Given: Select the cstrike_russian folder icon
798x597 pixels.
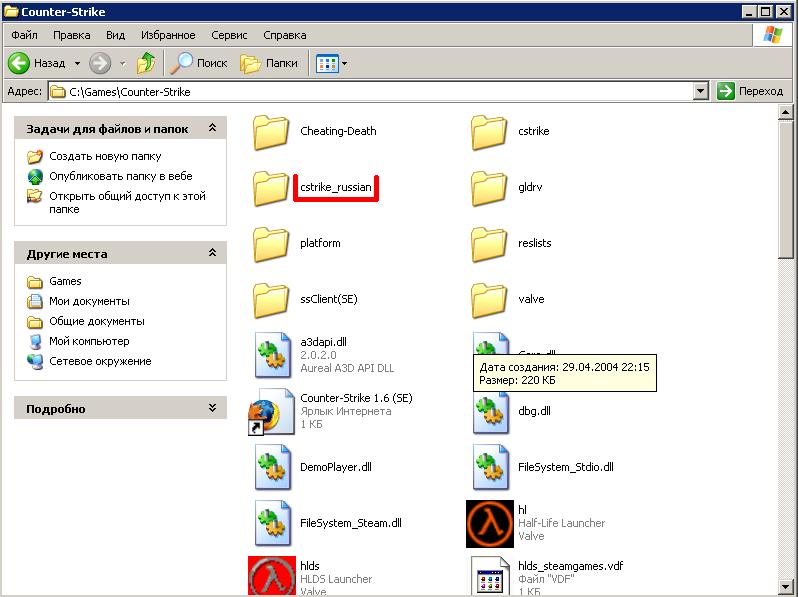Looking at the screenshot, I should click(271, 188).
